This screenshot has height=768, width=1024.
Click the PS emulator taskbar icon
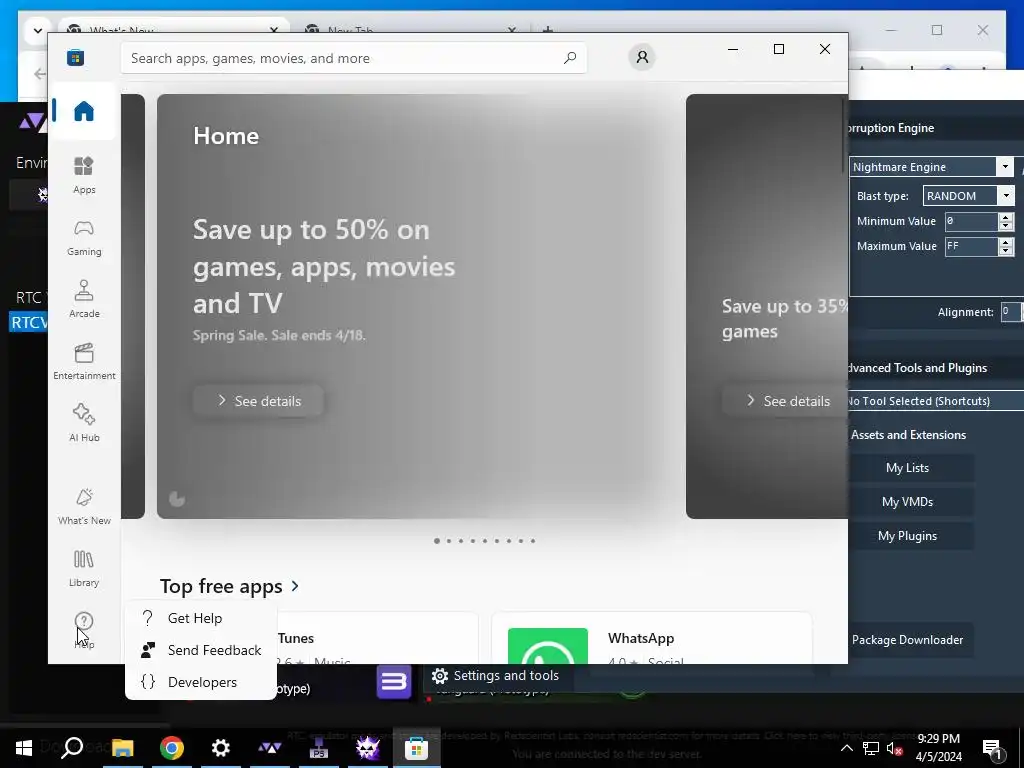(x=318, y=748)
